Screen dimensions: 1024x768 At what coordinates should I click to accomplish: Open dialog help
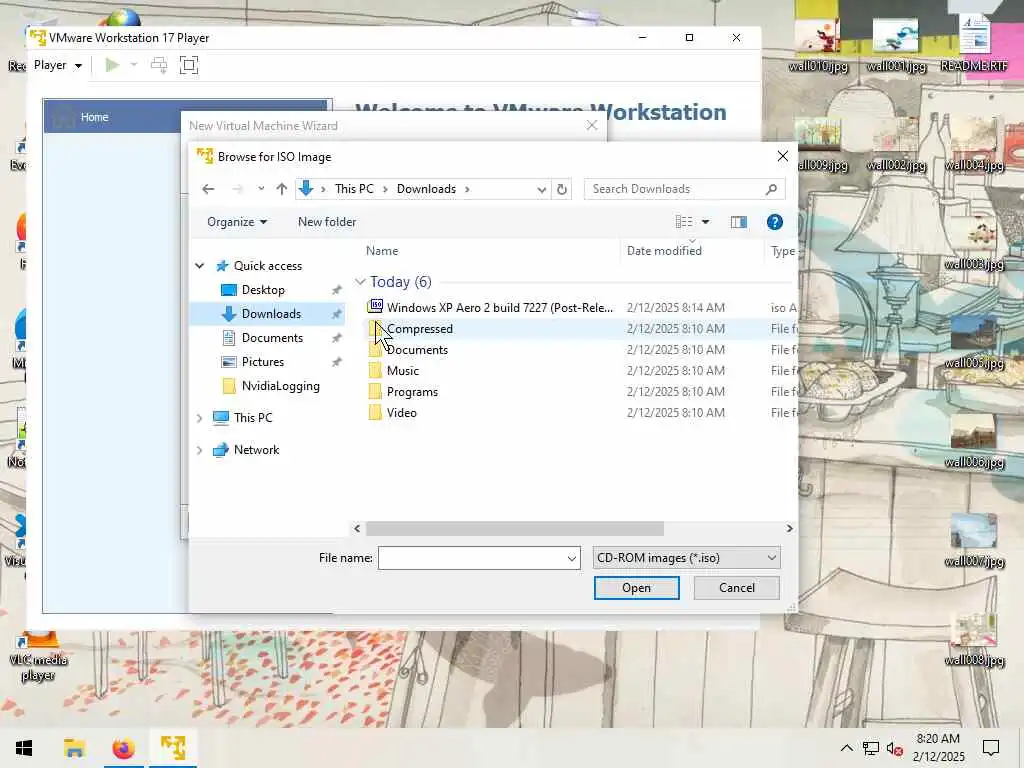click(x=775, y=222)
